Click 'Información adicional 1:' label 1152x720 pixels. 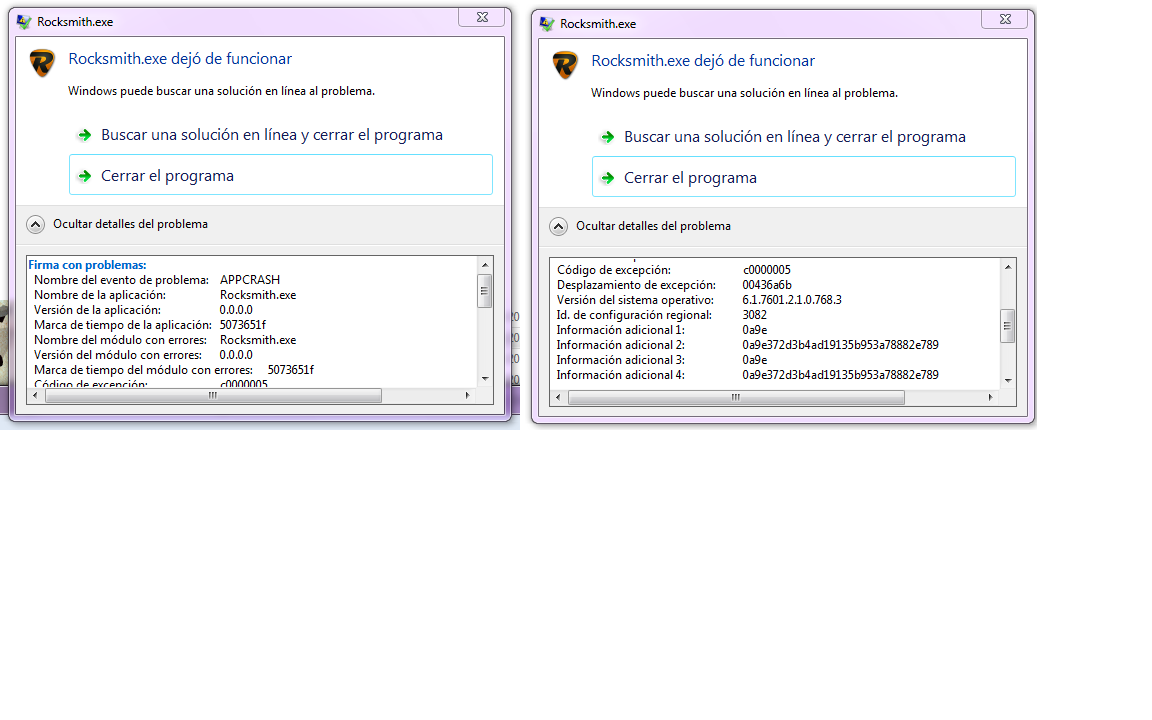pyautogui.click(x=621, y=330)
